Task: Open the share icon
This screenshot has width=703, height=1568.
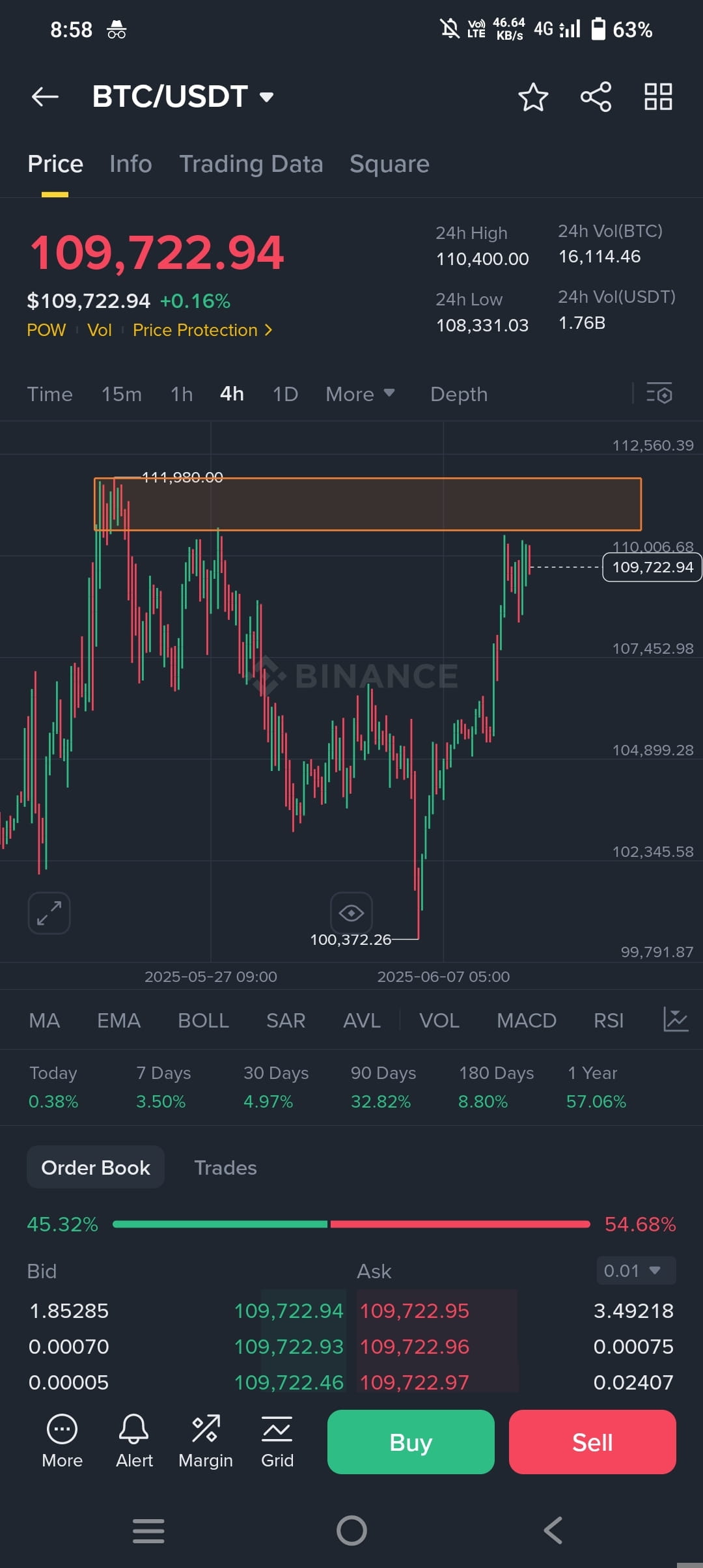Action: coord(596,97)
